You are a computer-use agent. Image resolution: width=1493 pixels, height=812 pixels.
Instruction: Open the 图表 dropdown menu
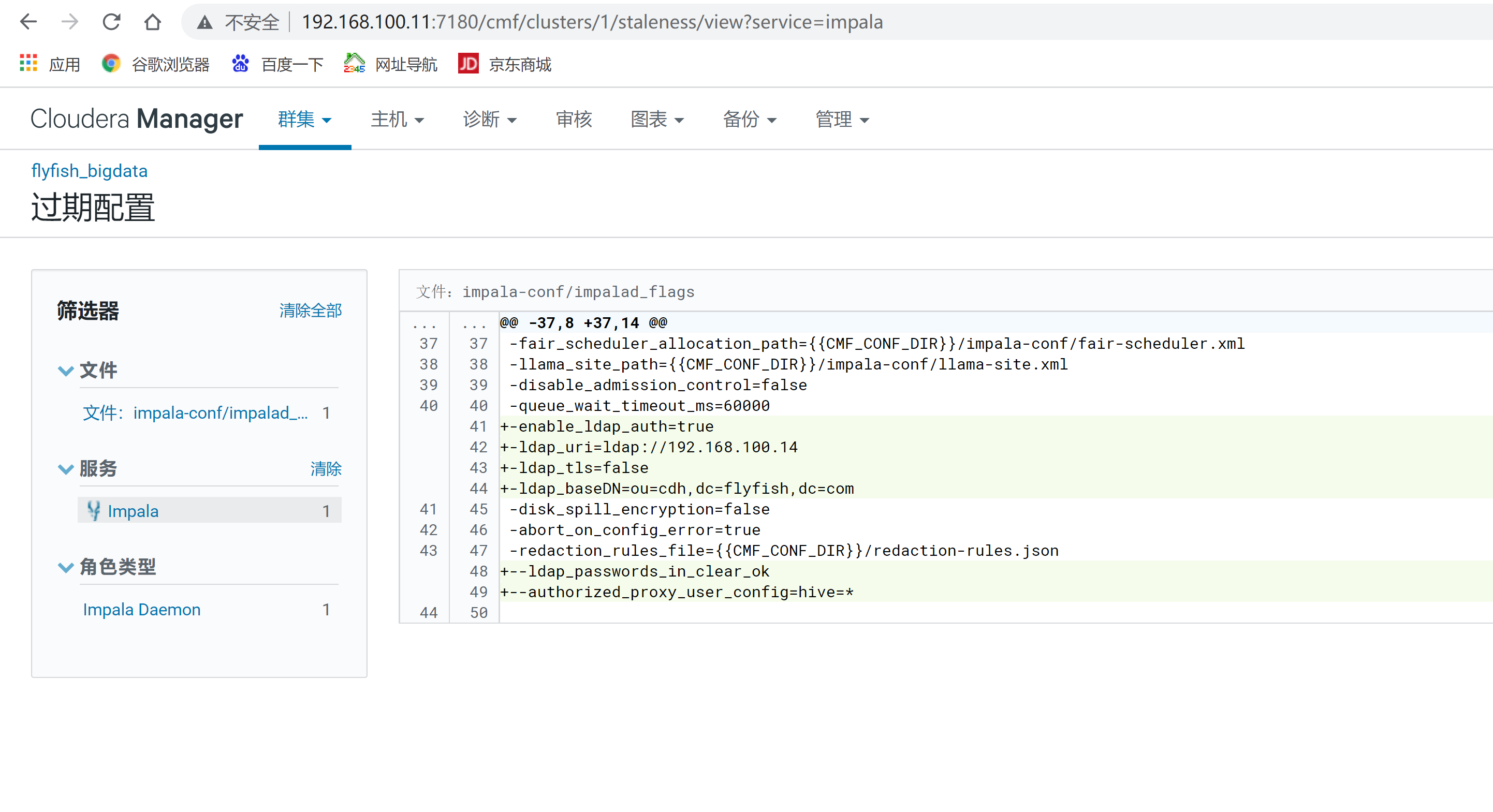click(x=657, y=120)
